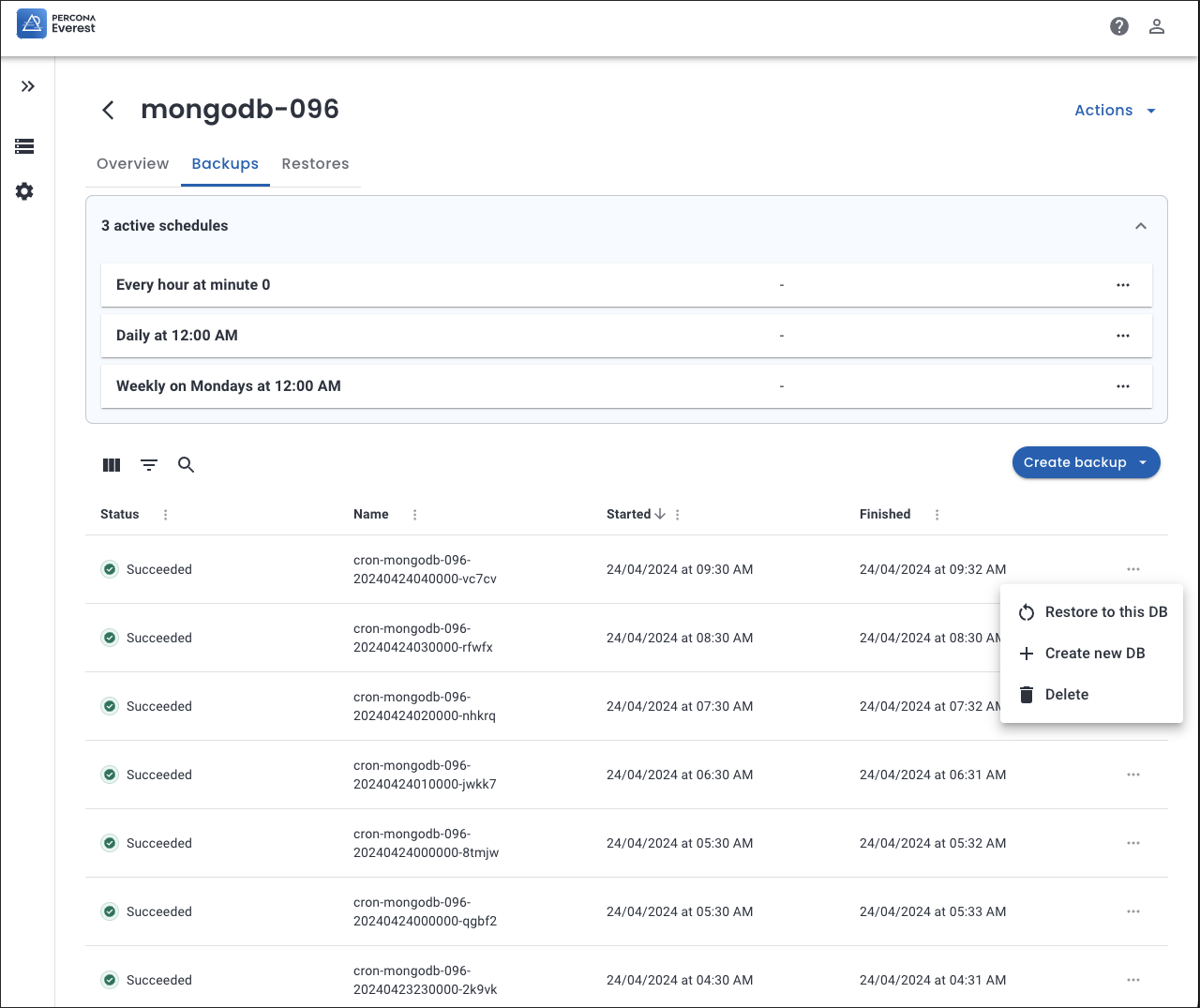Image resolution: width=1200 pixels, height=1008 pixels.
Task: Open the settings gear in sidebar
Action: tap(25, 191)
